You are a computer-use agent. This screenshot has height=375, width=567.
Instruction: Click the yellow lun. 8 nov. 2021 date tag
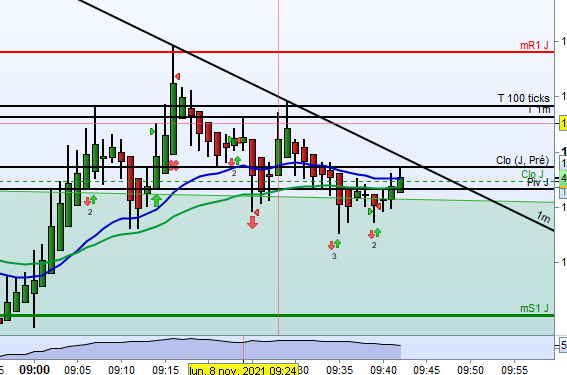[243, 370]
